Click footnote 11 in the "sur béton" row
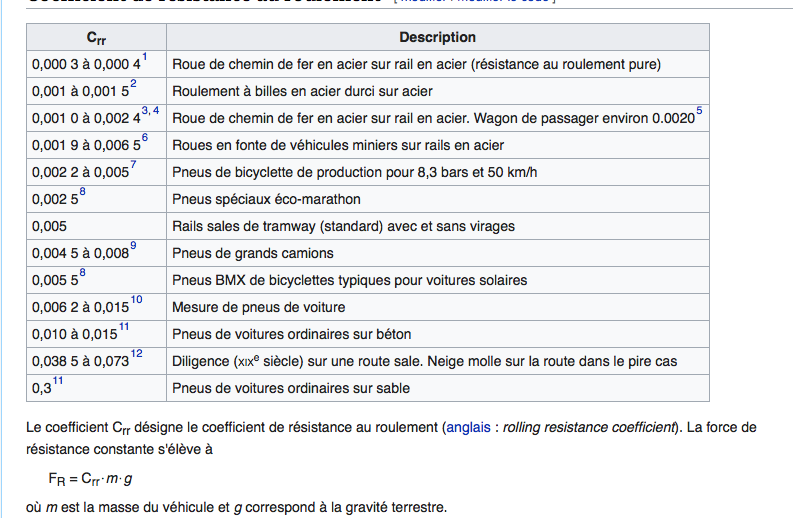 (x=125, y=327)
